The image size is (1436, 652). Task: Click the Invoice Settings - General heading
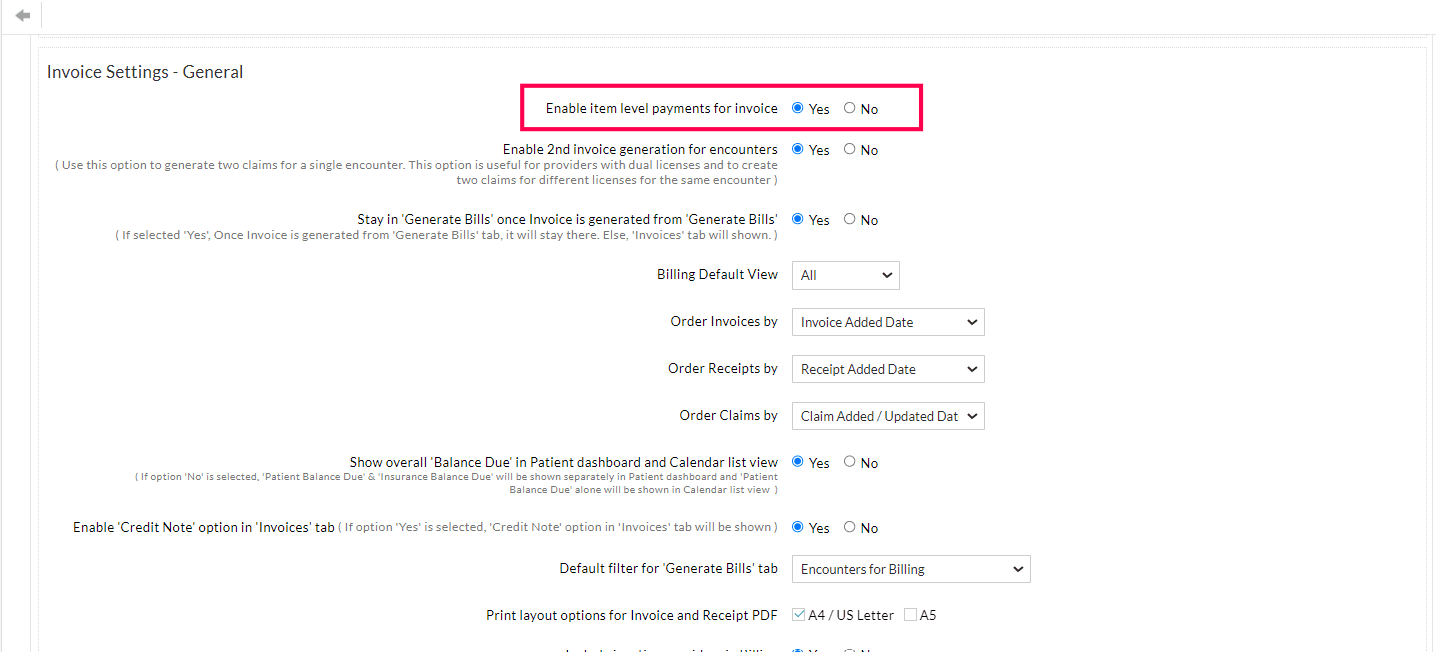144,71
